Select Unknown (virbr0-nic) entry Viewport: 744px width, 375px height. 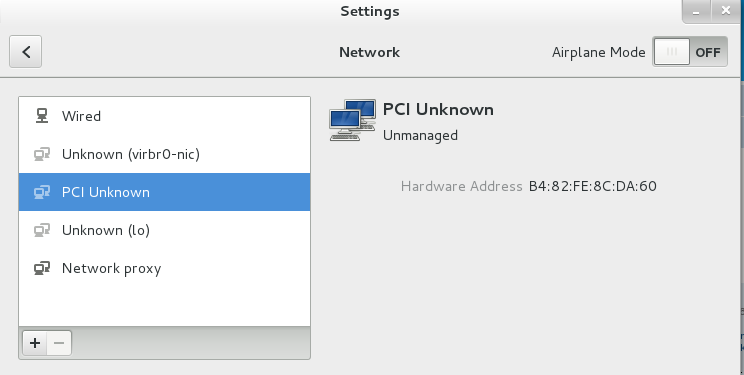[164, 154]
